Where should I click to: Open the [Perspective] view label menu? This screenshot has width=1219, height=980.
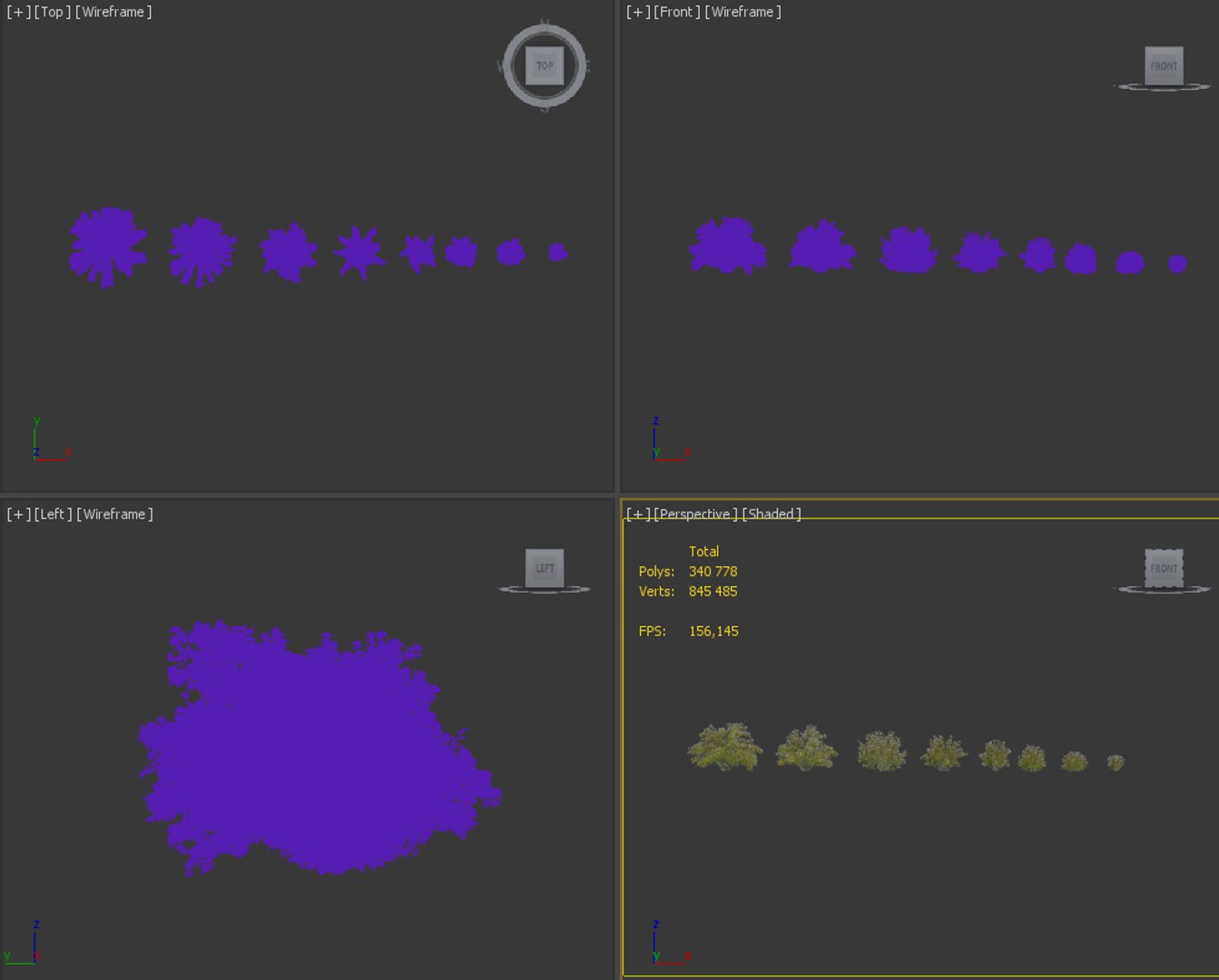(x=695, y=514)
